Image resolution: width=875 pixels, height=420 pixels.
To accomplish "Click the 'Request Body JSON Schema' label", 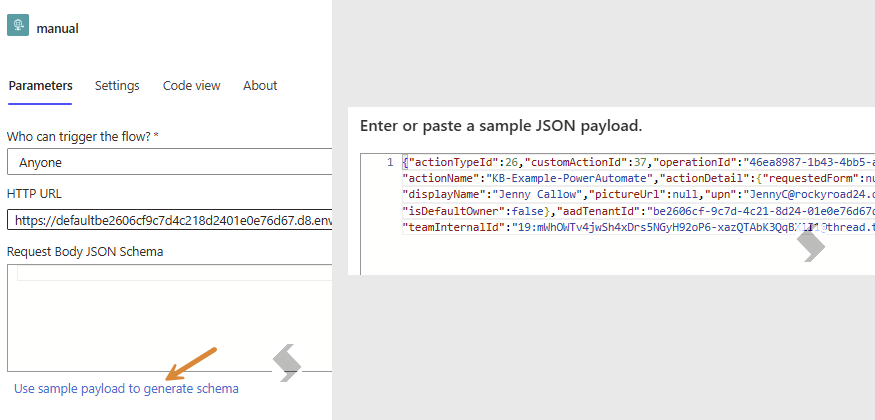I will click(85, 252).
